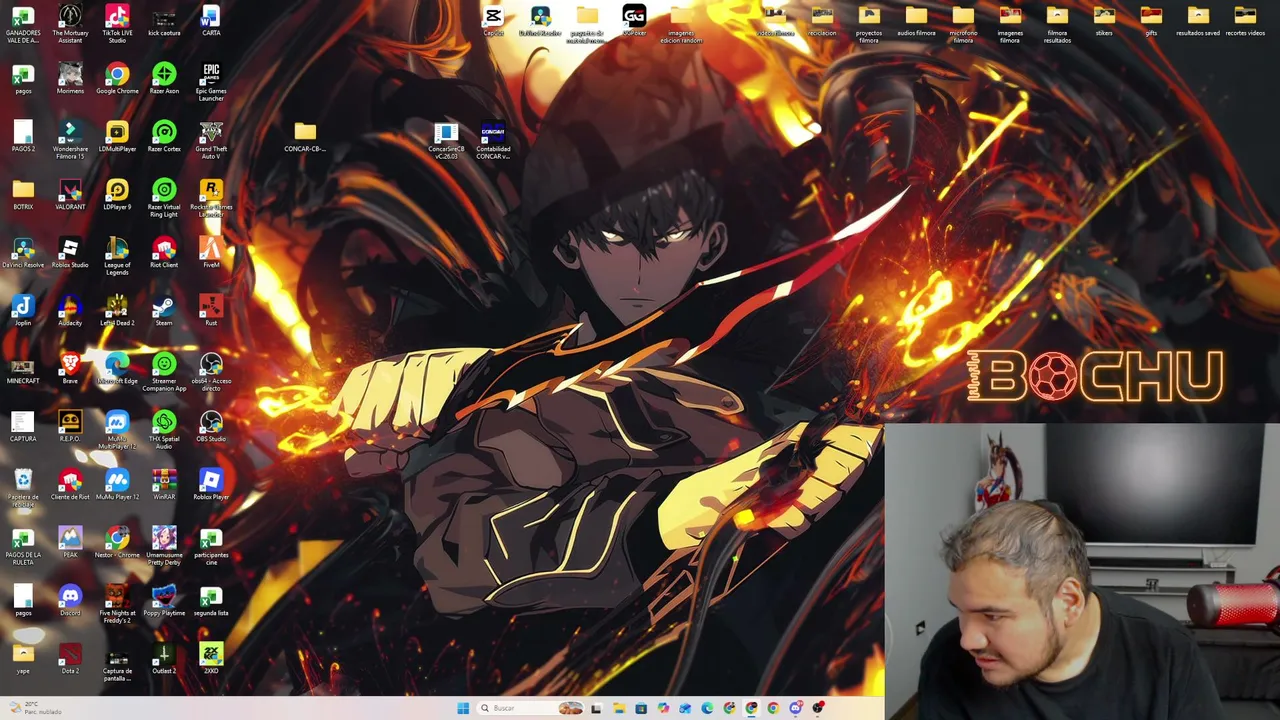Start Outlast 2

[x=164, y=659]
